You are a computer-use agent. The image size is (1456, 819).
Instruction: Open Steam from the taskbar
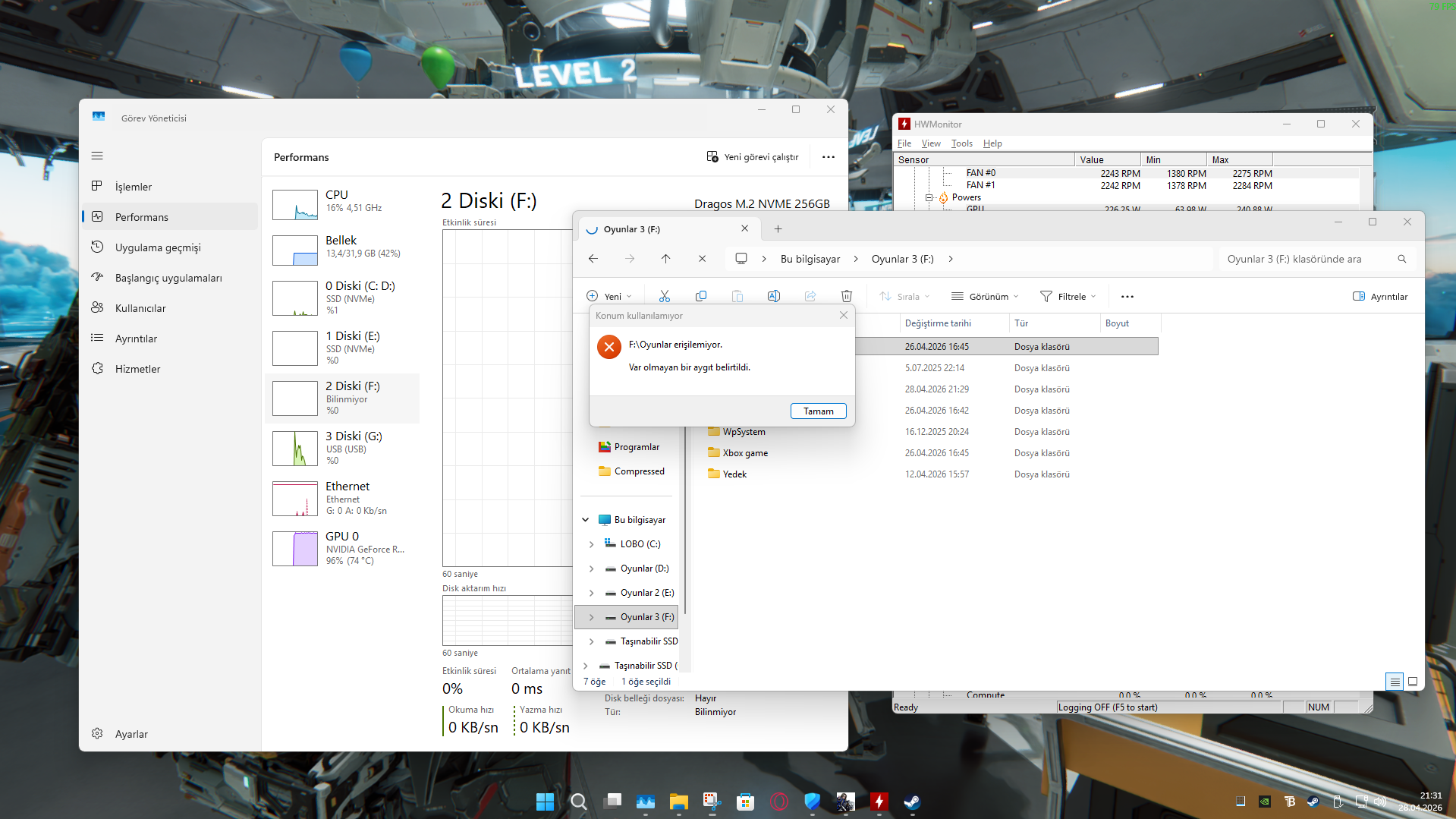point(912,802)
